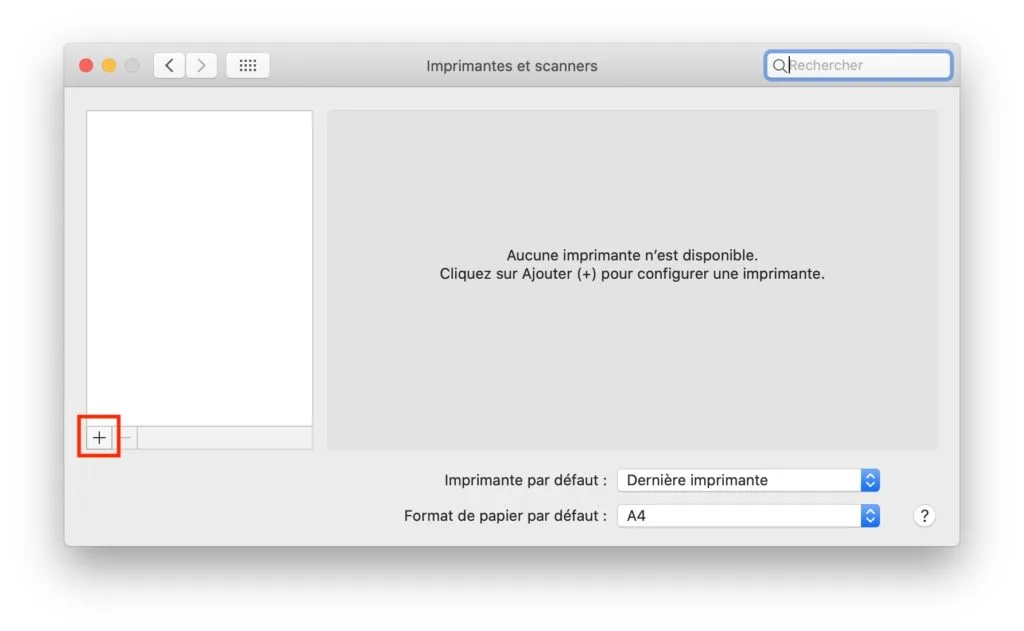The width and height of the screenshot is (1024, 631).
Task: Go forward with the right chevron
Action: [200, 65]
